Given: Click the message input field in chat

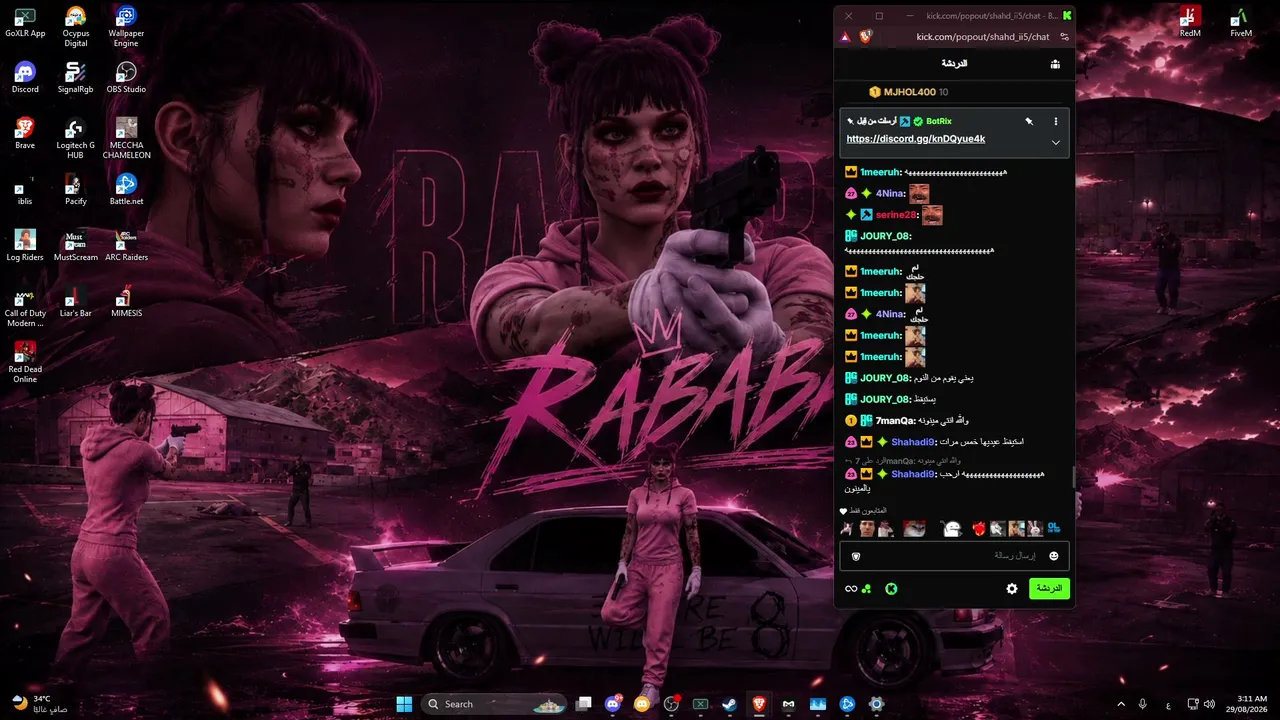Looking at the screenshot, I should [954, 556].
